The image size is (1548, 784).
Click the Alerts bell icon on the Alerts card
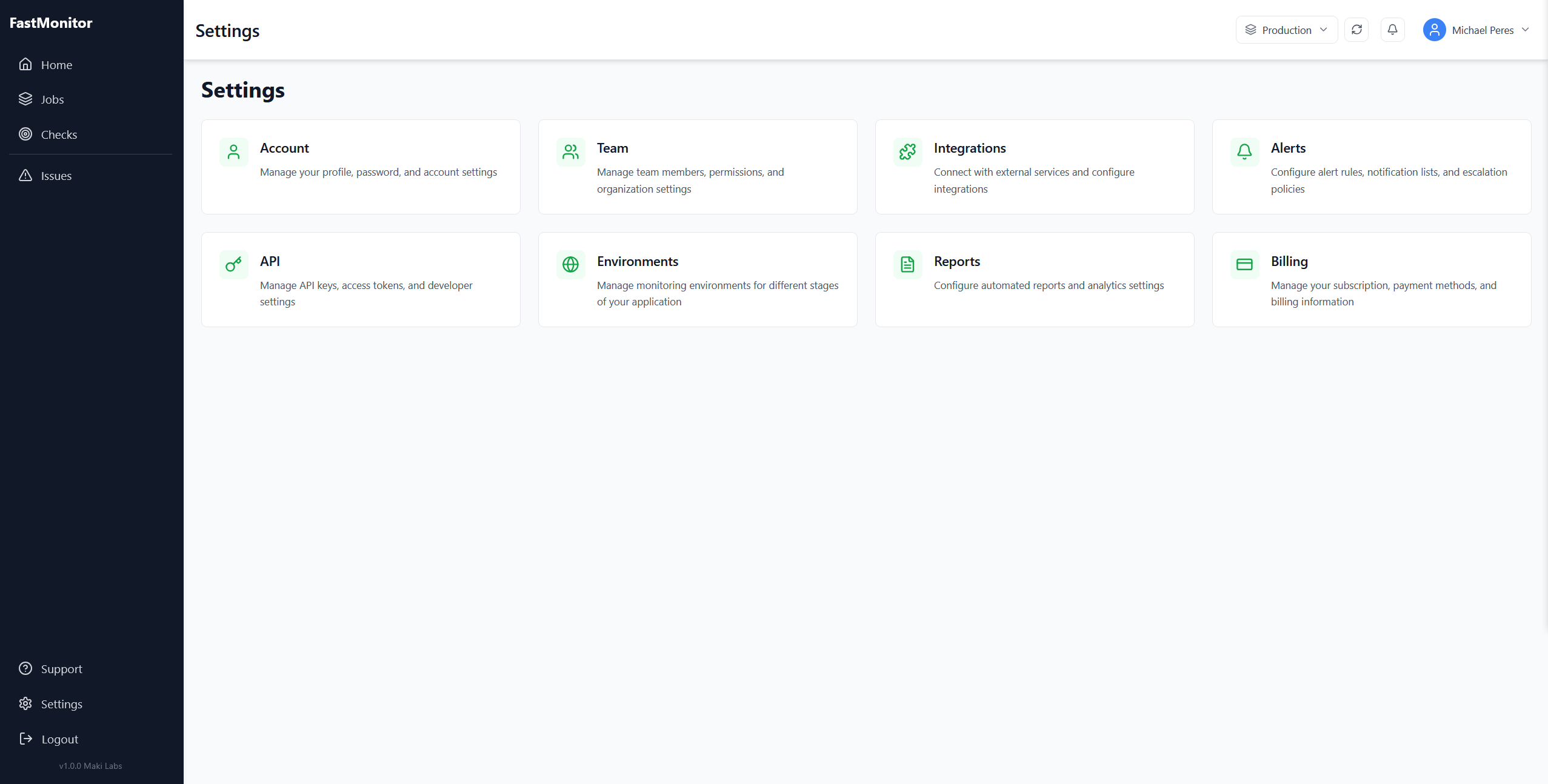1244,152
